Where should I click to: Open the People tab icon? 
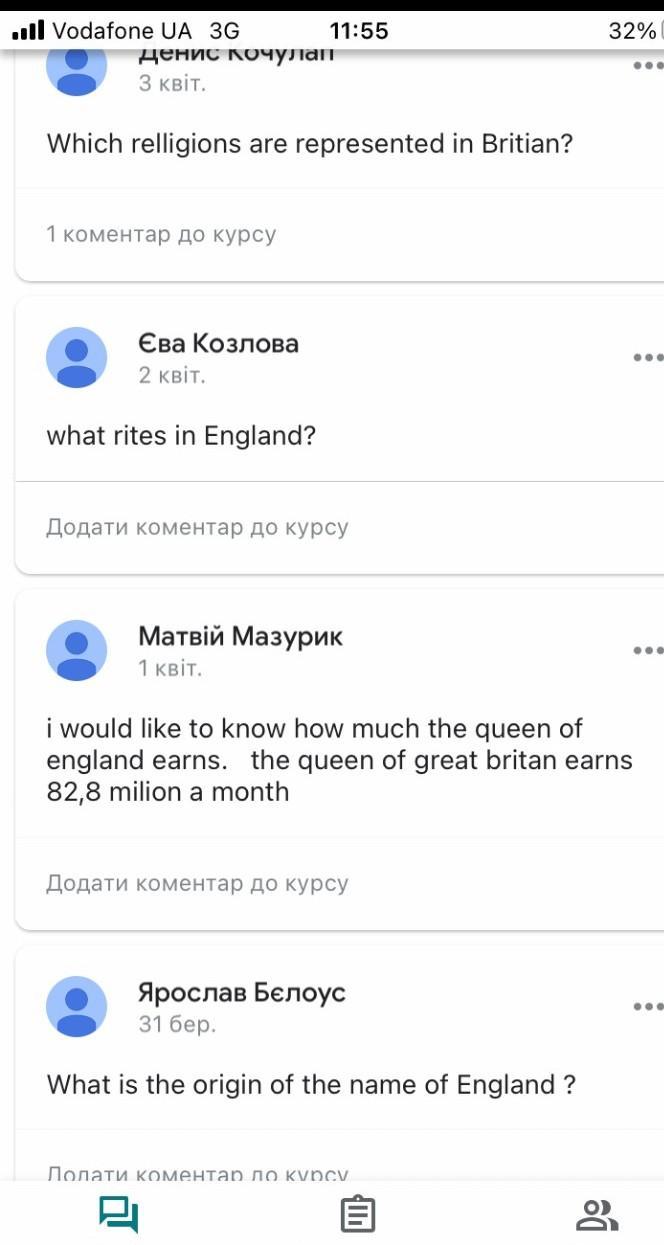click(597, 1215)
